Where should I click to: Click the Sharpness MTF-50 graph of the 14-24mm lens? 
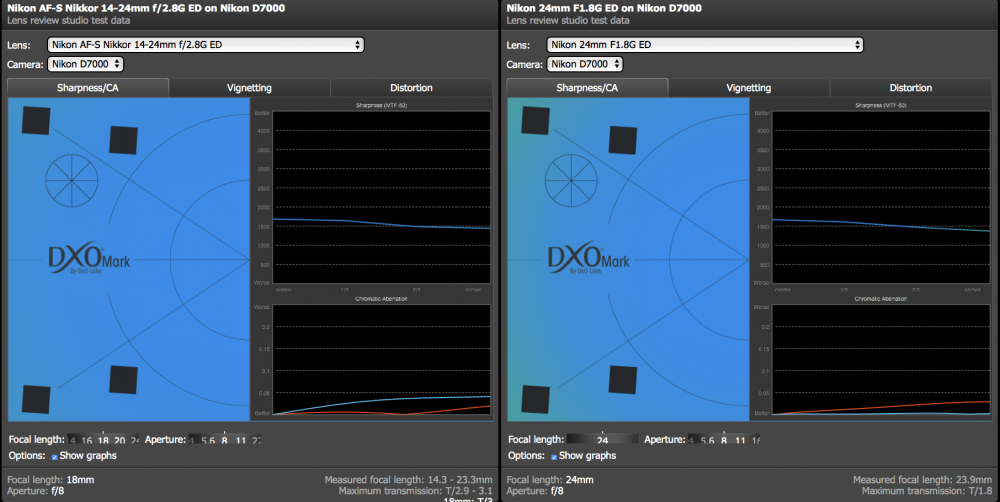point(381,197)
